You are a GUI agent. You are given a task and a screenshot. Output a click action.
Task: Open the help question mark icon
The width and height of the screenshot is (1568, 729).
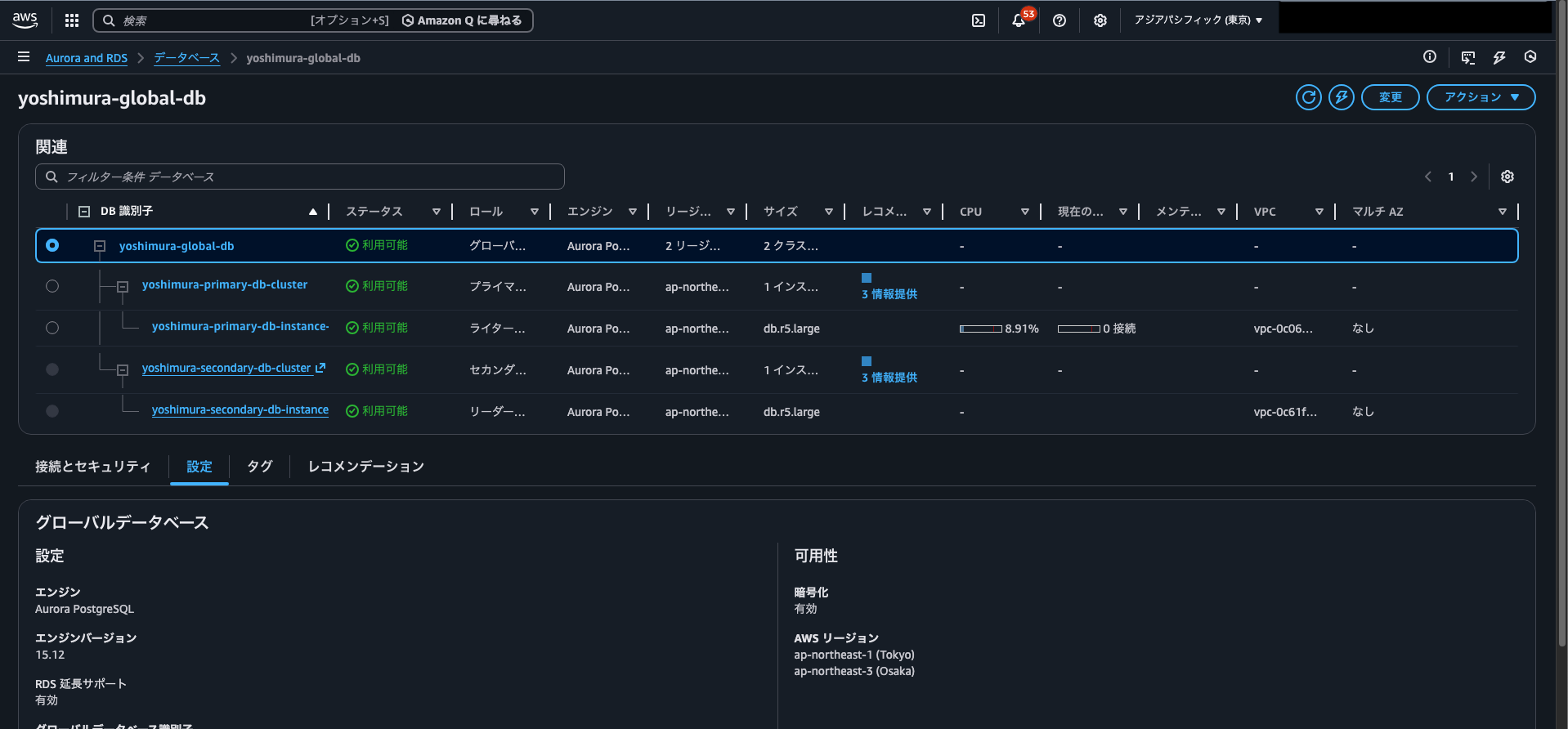pyautogui.click(x=1060, y=20)
